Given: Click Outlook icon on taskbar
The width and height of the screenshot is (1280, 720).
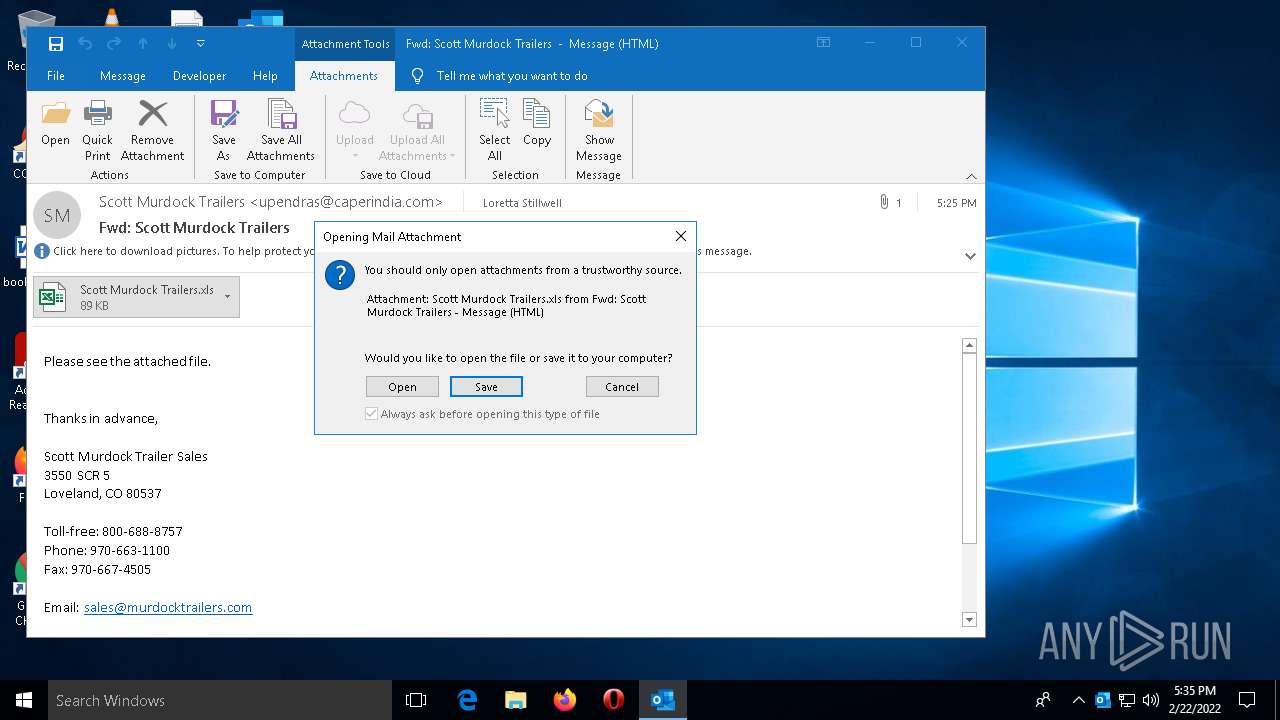Looking at the screenshot, I should (663, 700).
